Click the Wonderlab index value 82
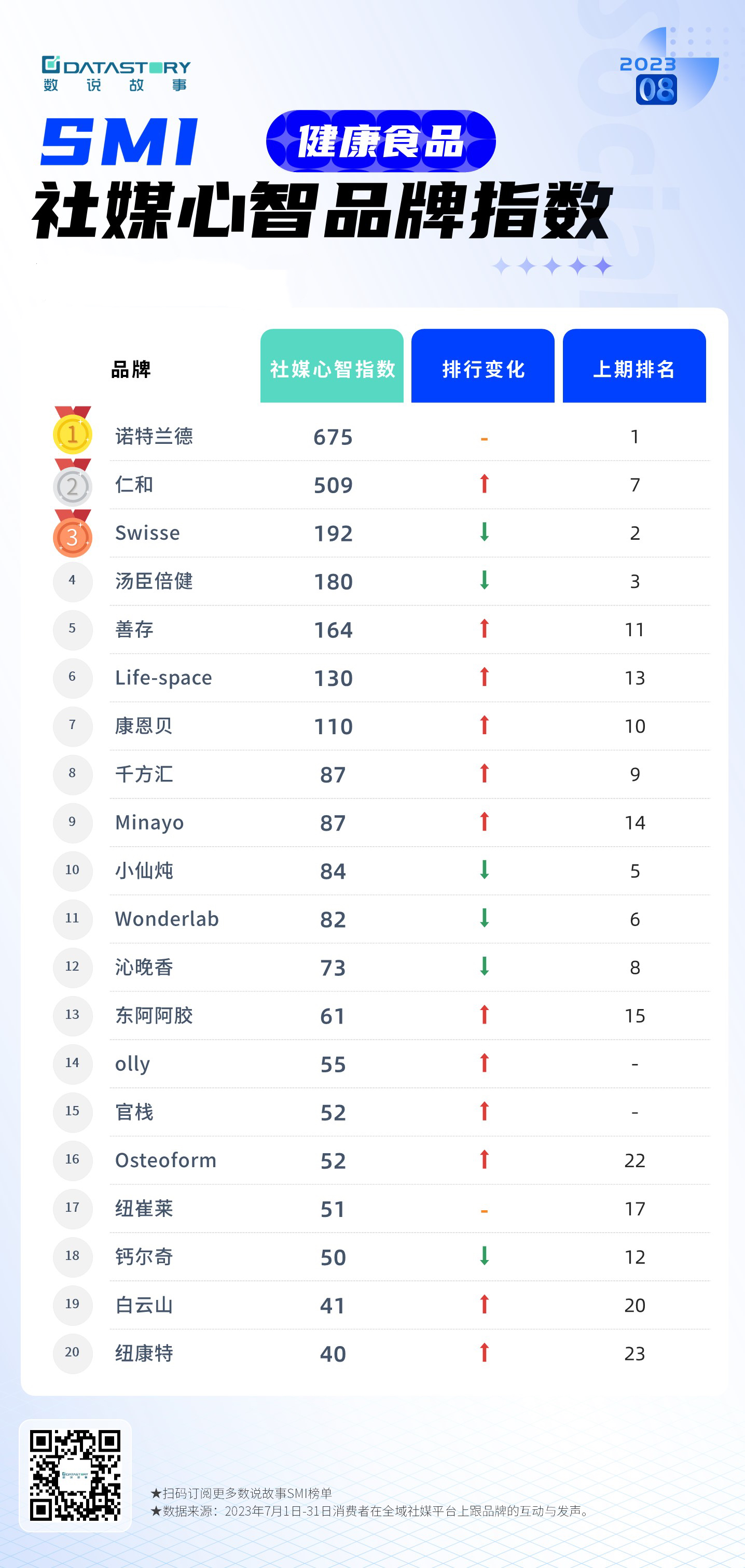Image resolution: width=745 pixels, height=1568 pixels. [x=333, y=919]
